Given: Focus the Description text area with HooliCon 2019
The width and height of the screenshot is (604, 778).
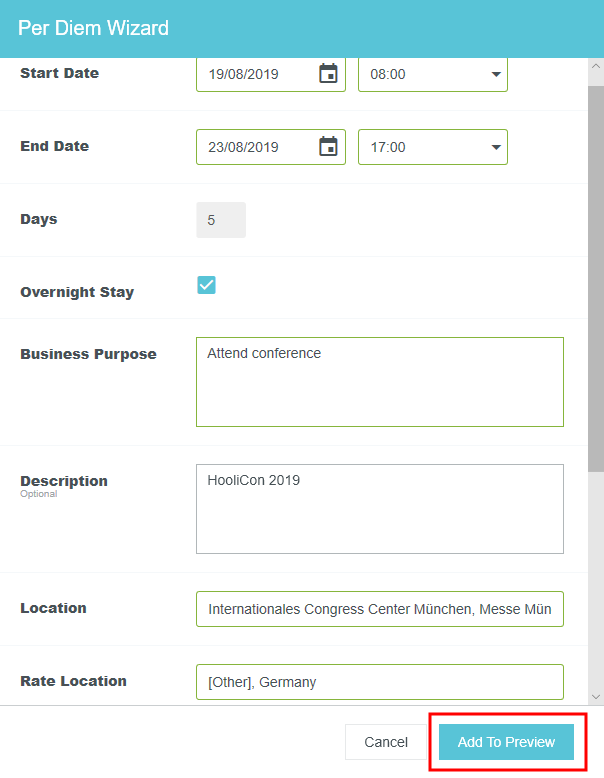Looking at the screenshot, I should [379, 509].
